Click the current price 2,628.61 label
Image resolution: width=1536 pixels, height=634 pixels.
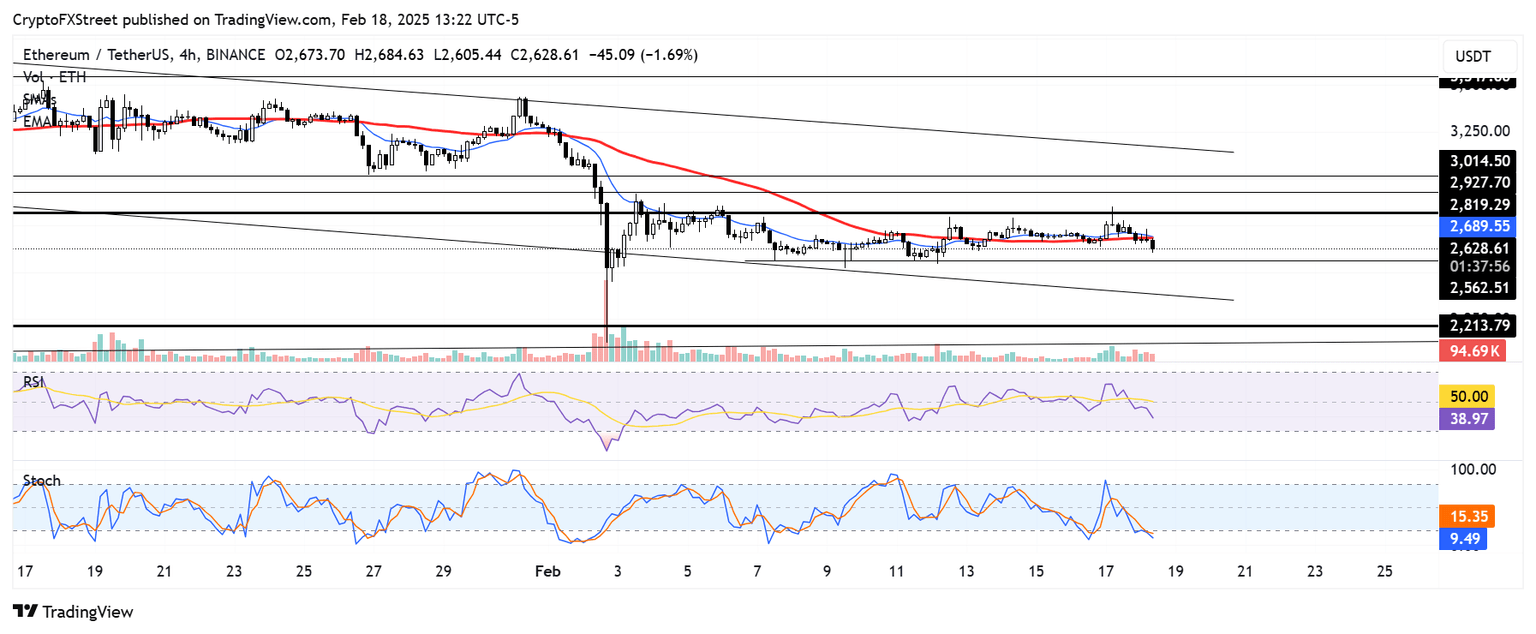coord(1479,248)
